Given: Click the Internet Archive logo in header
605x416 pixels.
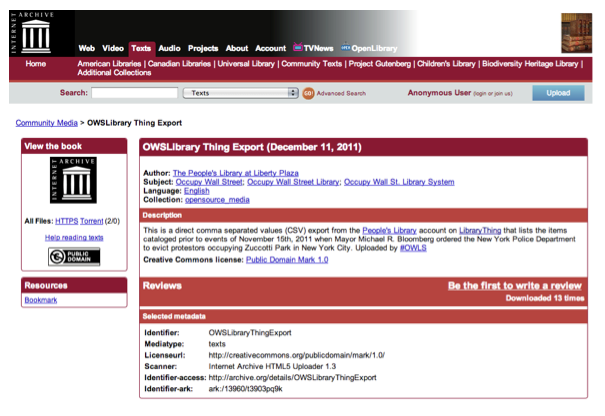Looking at the screenshot, I should pyautogui.click(x=34, y=33).
